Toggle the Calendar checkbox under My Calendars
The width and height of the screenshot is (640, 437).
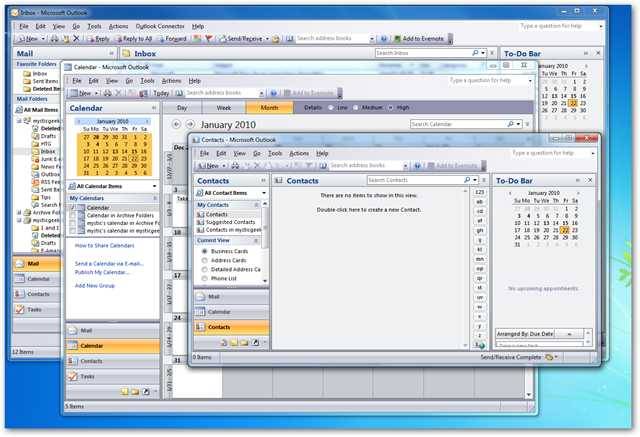(x=73, y=208)
